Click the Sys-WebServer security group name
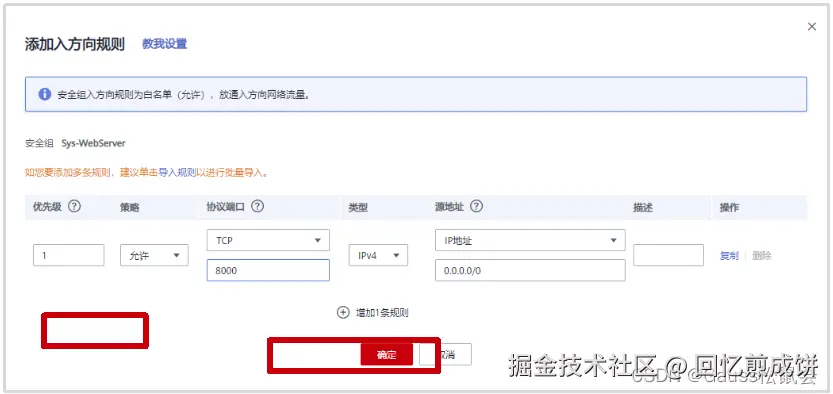The image size is (833, 394). point(94,143)
